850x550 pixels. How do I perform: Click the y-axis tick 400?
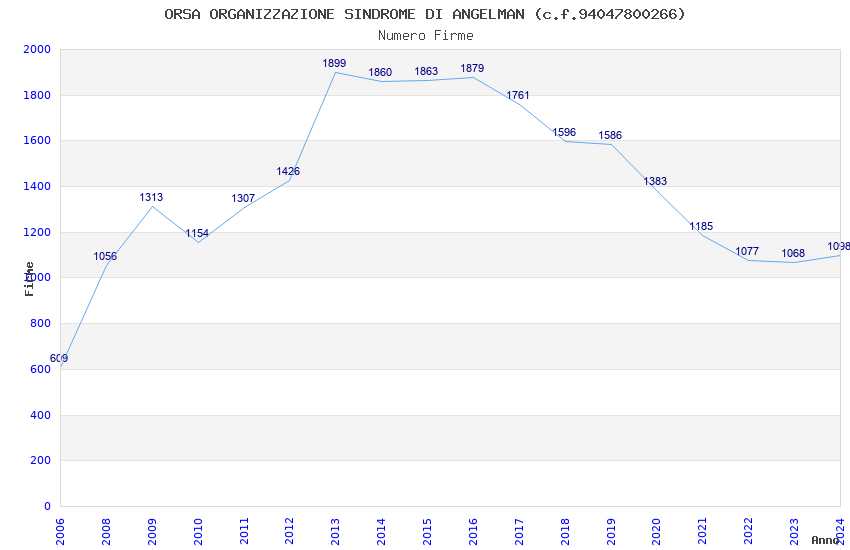pos(41,415)
